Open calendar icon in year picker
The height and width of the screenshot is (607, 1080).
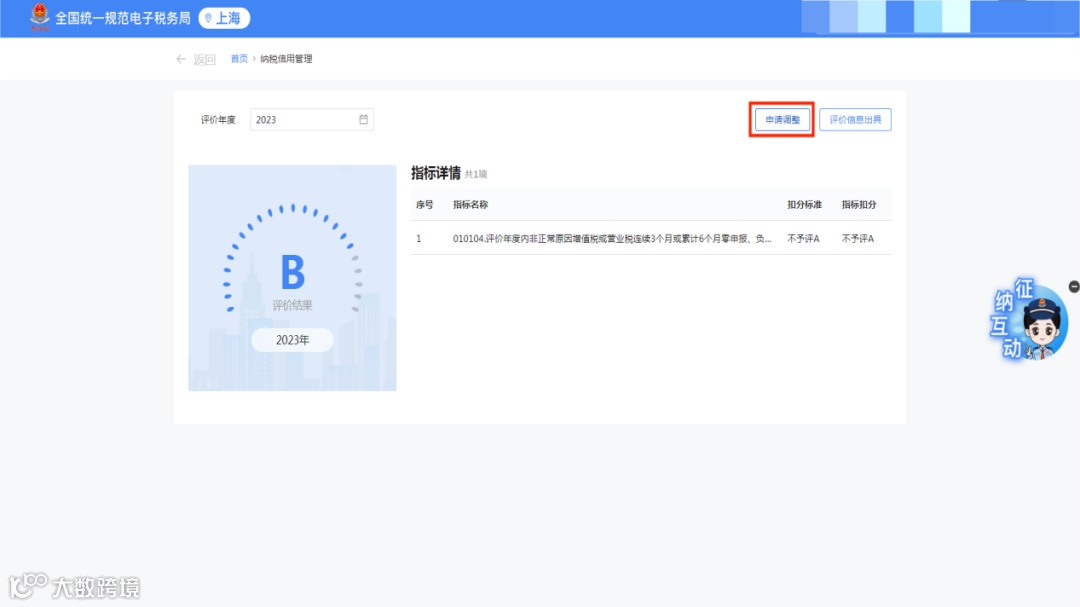pyautogui.click(x=363, y=119)
